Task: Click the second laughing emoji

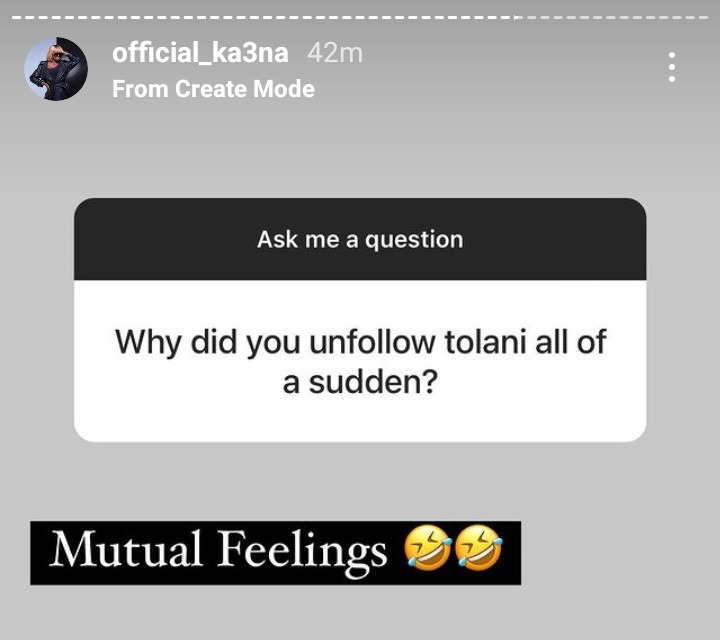Action: click(x=478, y=549)
